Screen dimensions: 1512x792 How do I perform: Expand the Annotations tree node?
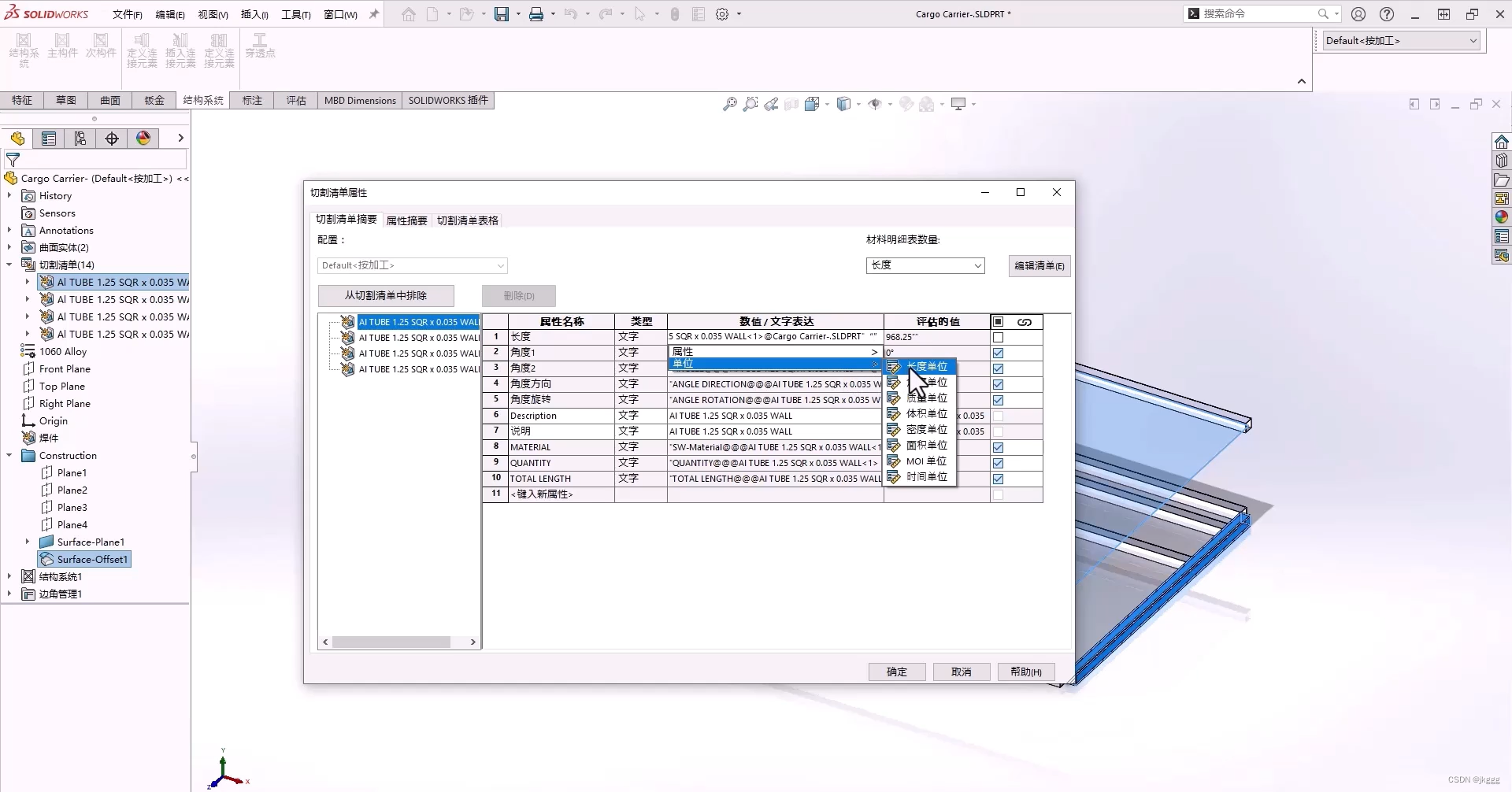click(9, 230)
